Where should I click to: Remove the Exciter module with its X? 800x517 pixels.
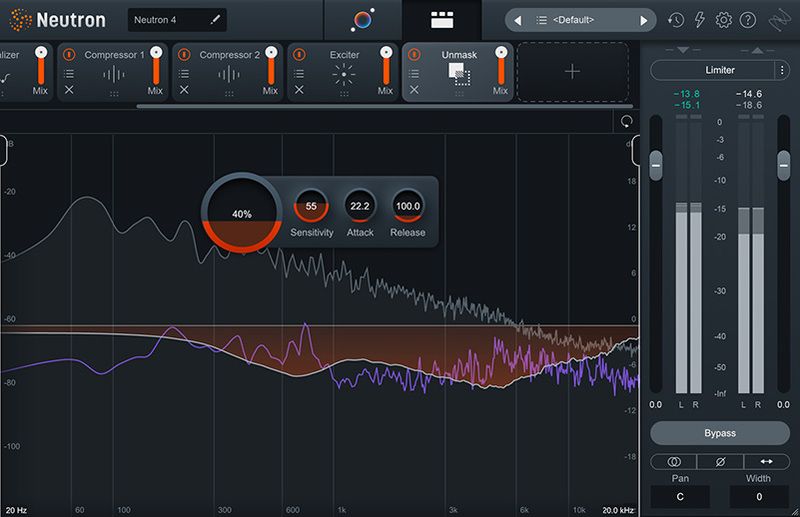[x=298, y=90]
